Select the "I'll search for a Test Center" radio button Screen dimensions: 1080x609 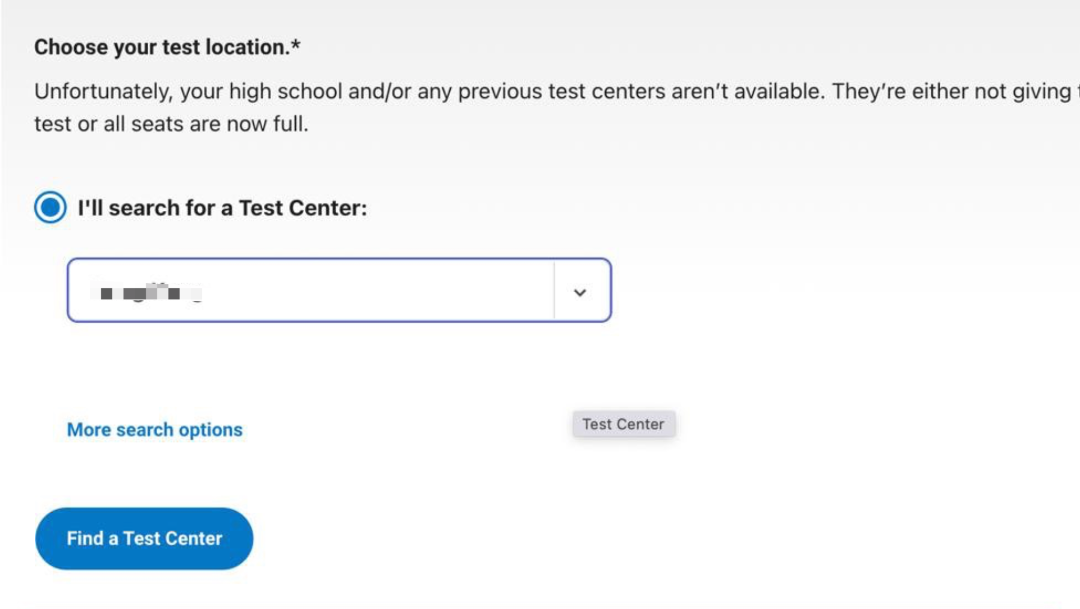(50, 207)
